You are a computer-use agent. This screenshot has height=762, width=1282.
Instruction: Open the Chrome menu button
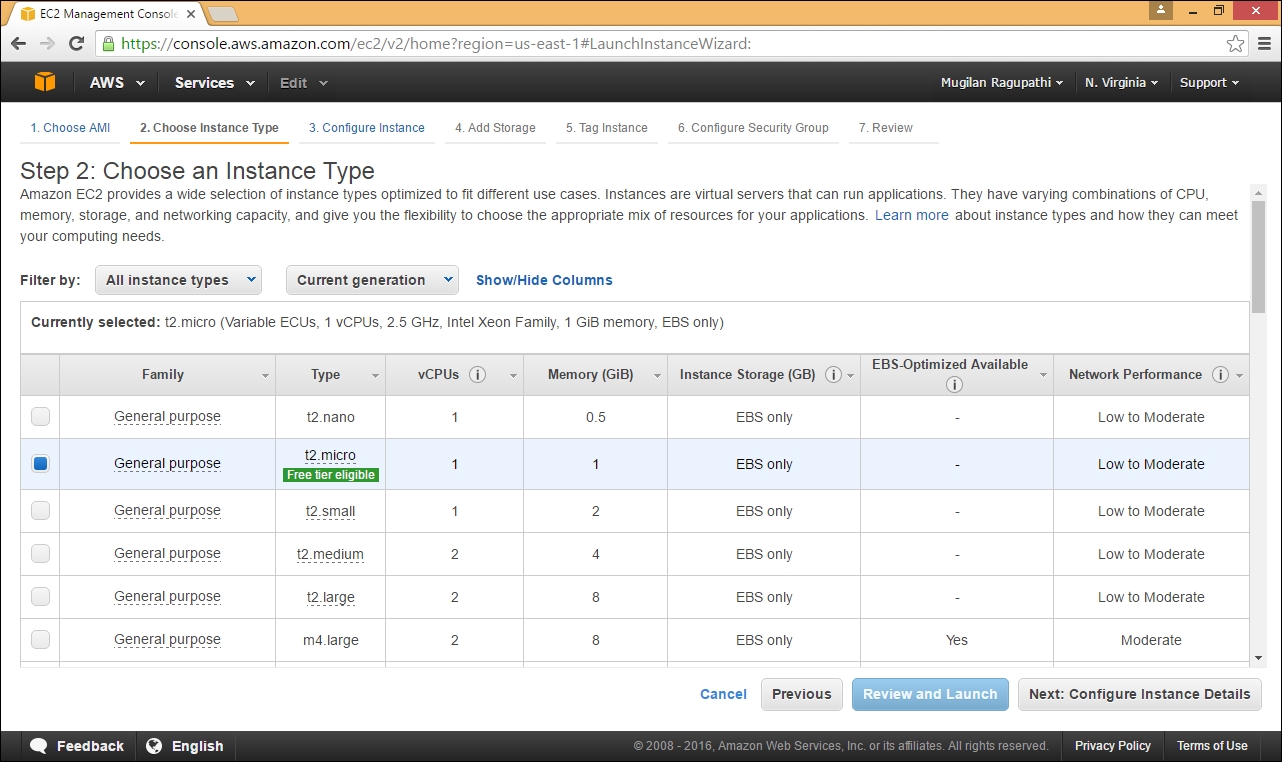(1263, 44)
